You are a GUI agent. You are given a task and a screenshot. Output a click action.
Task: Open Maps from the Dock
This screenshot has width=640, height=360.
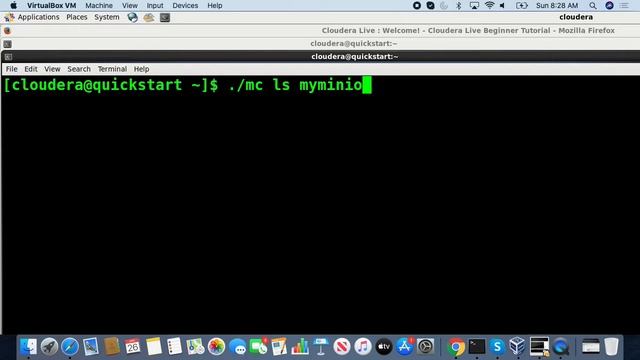[195, 347]
